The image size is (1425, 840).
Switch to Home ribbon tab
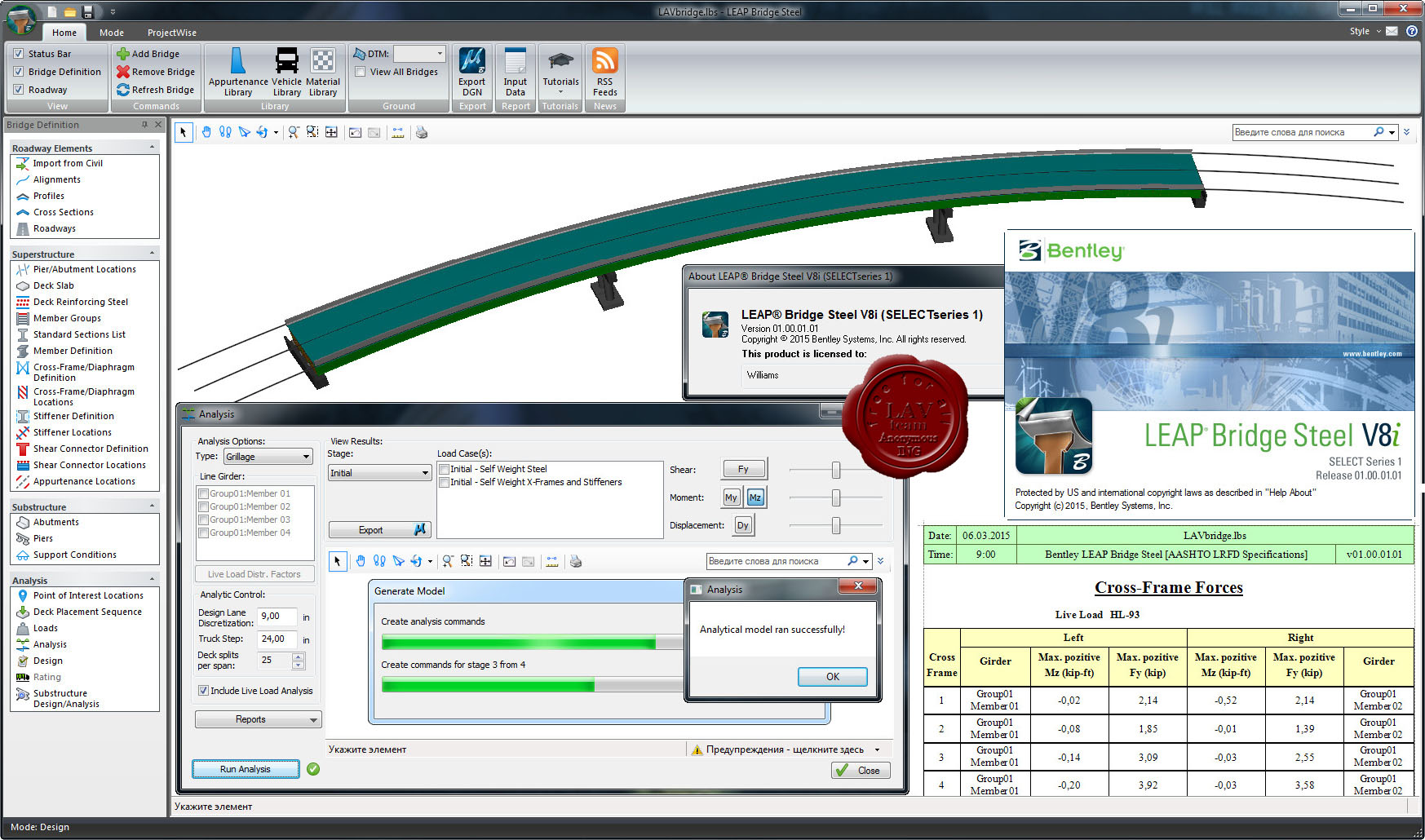click(64, 33)
